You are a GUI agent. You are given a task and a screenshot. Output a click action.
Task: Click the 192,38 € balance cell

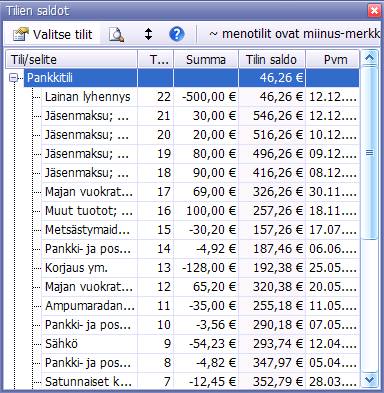(272, 268)
